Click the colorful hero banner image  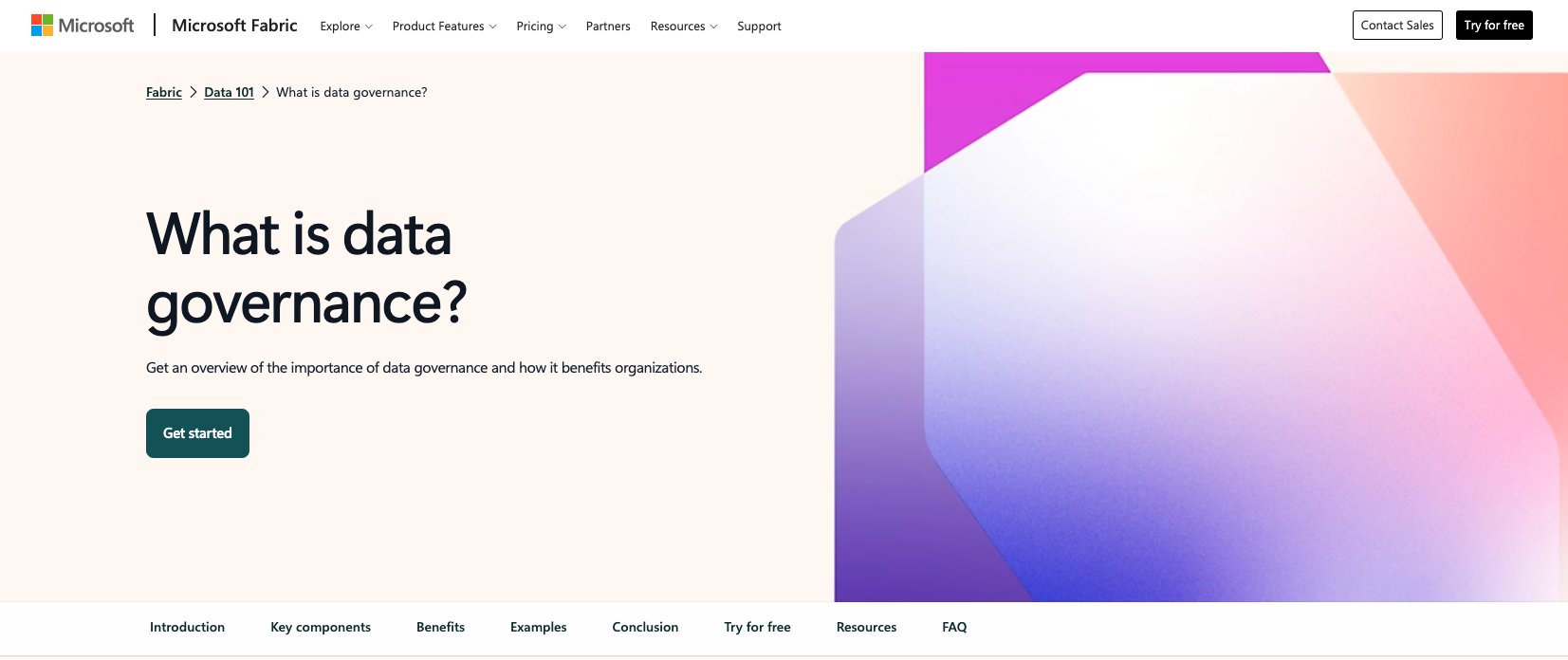click(1201, 327)
